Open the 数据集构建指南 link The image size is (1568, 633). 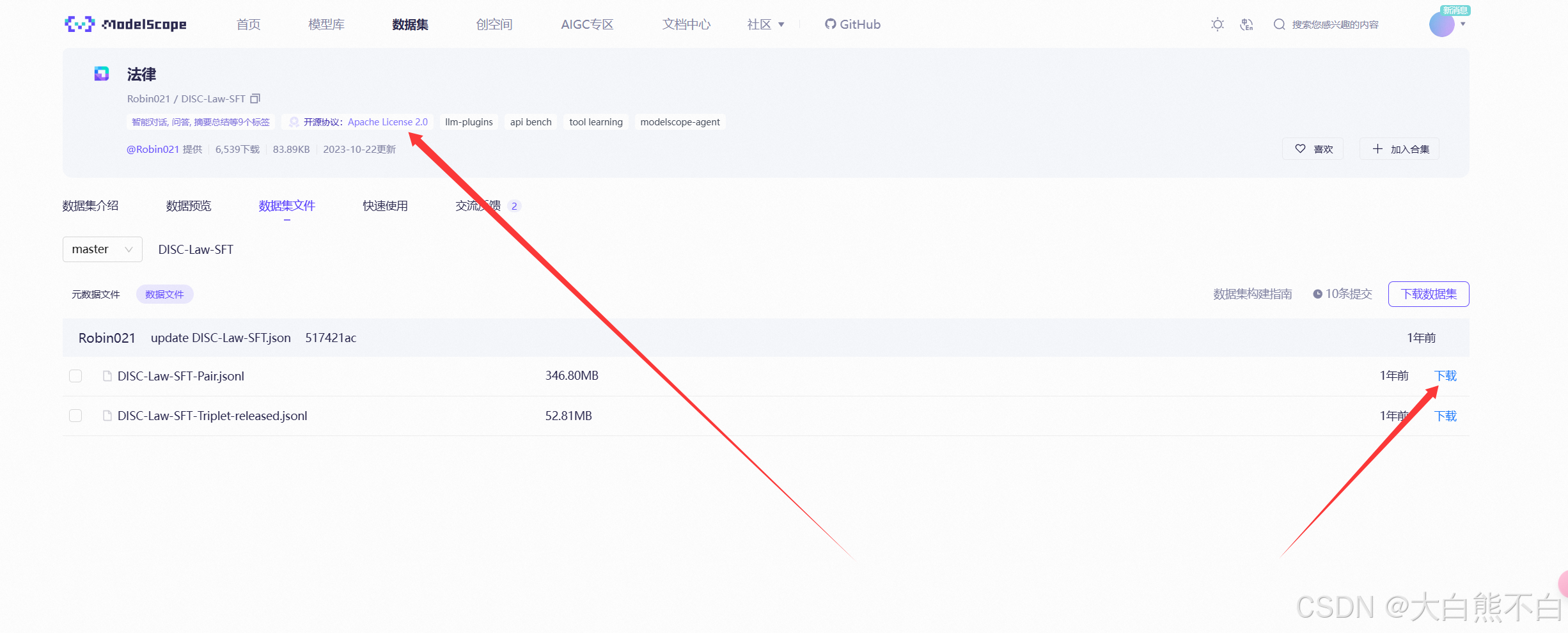point(1253,294)
